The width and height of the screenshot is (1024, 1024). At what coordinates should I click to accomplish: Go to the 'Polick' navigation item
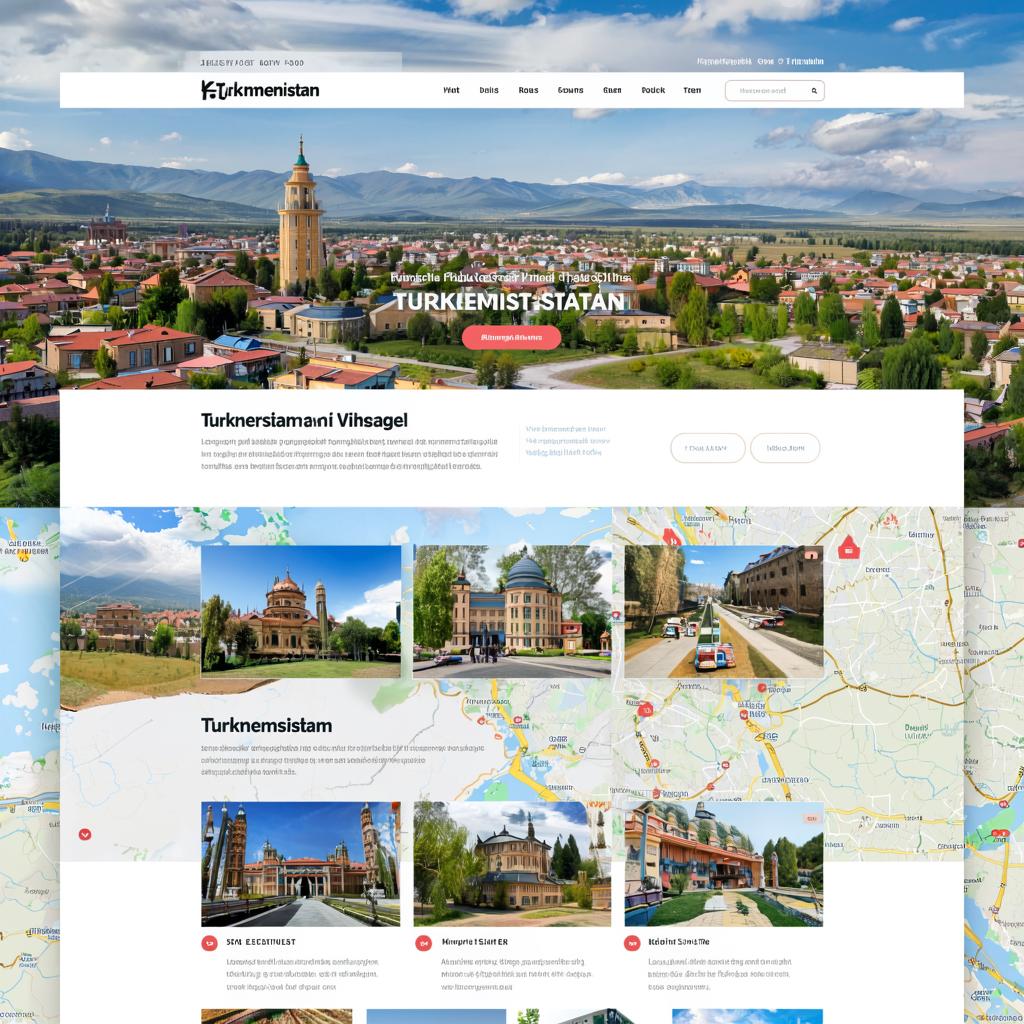coord(653,90)
